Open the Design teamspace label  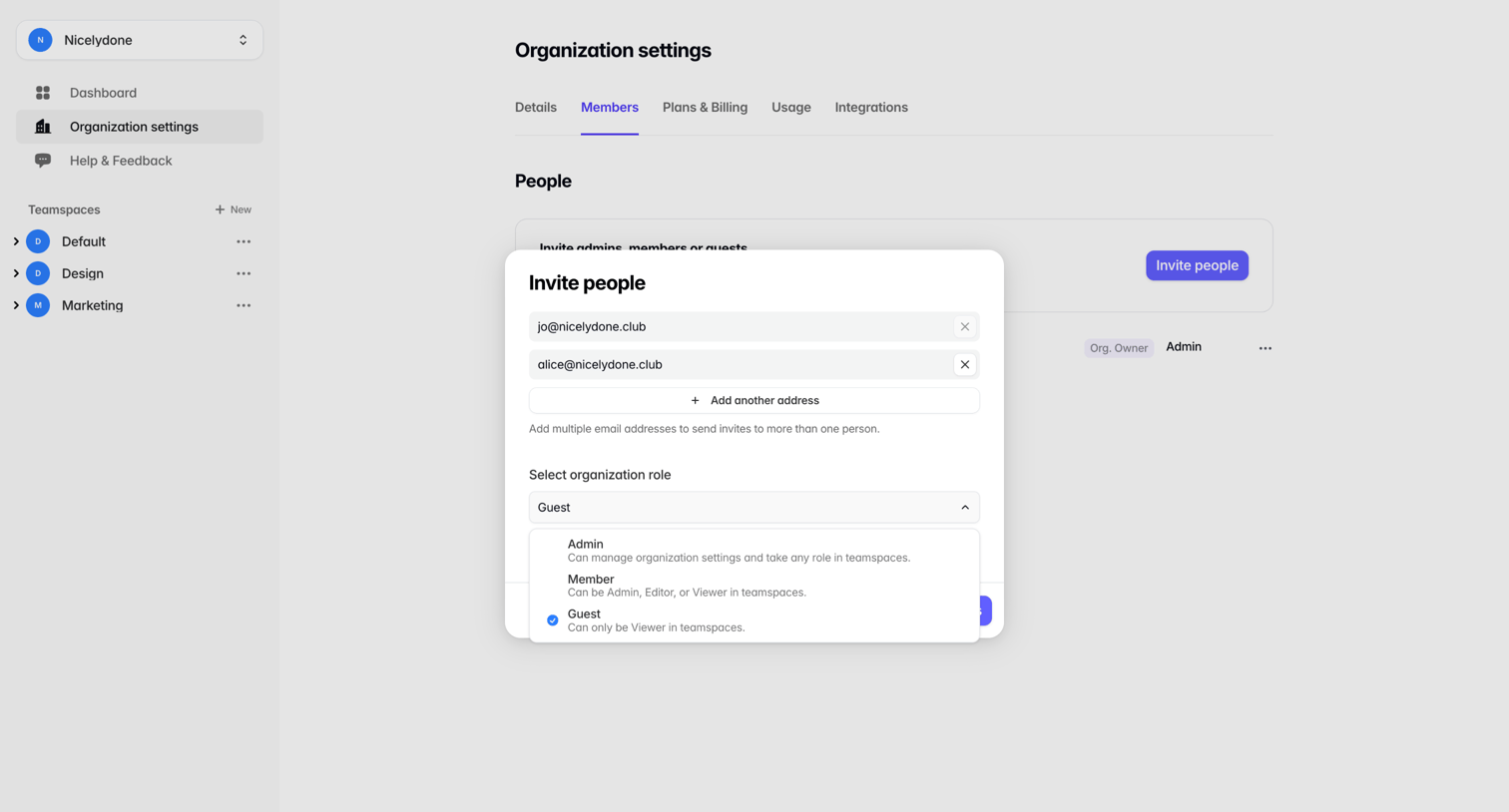[83, 273]
